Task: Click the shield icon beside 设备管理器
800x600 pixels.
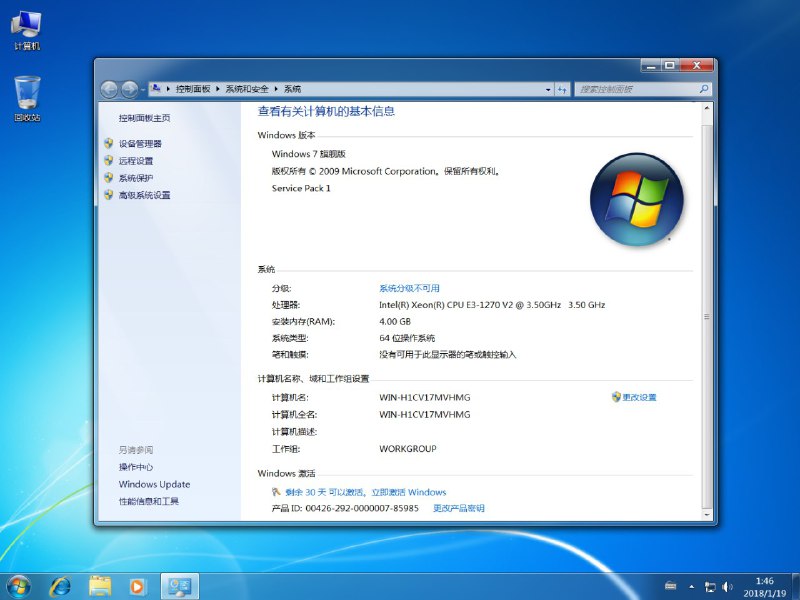Action: click(108, 143)
